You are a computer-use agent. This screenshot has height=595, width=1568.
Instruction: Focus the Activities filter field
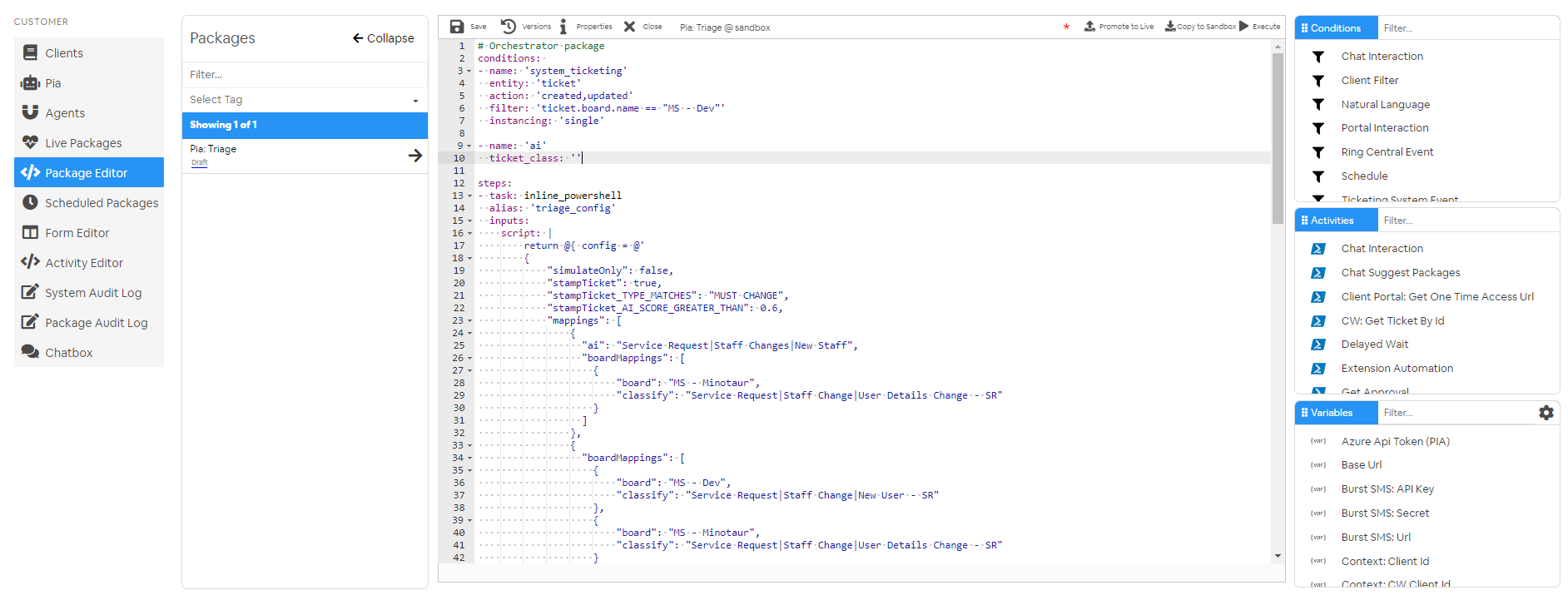click(1467, 221)
